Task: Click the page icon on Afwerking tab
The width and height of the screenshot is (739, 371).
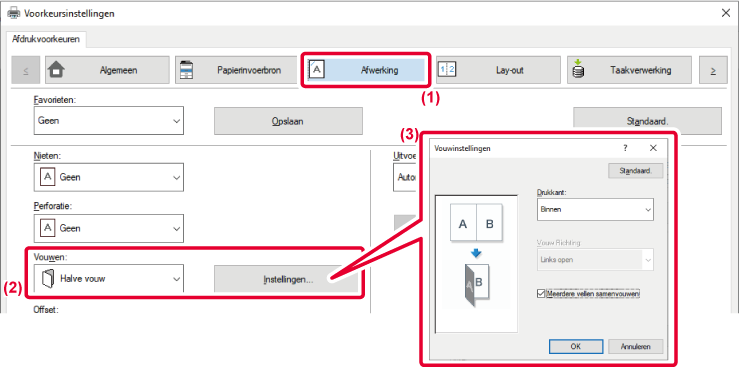Action: (316, 70)
